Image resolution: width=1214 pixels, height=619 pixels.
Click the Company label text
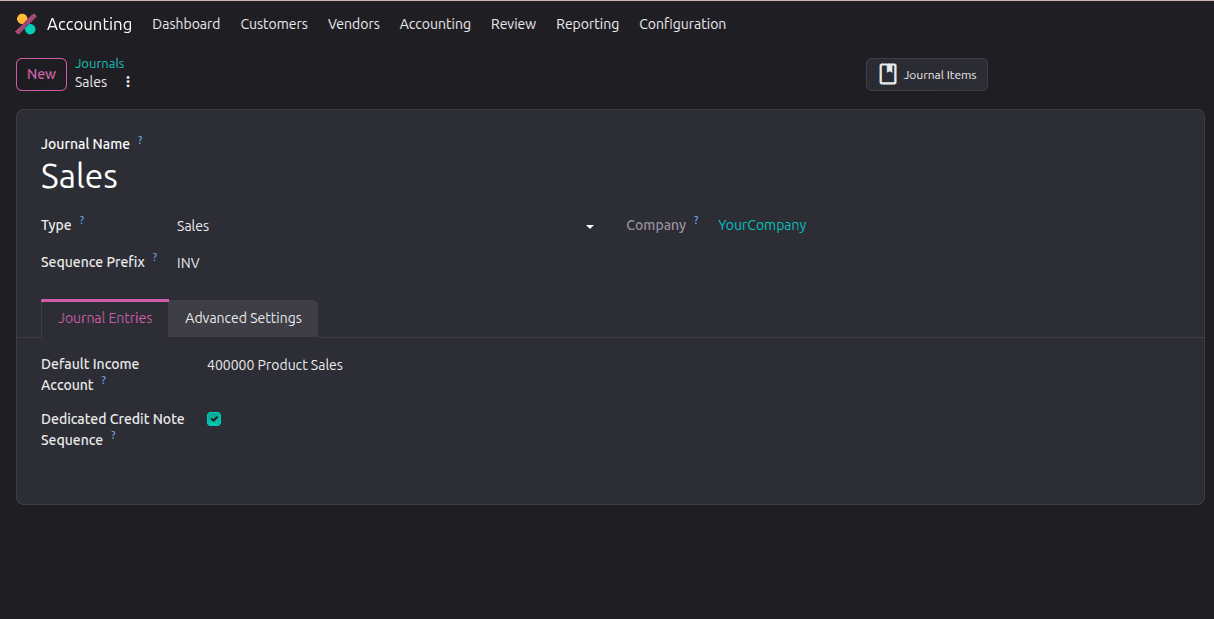tap(656, 225)
